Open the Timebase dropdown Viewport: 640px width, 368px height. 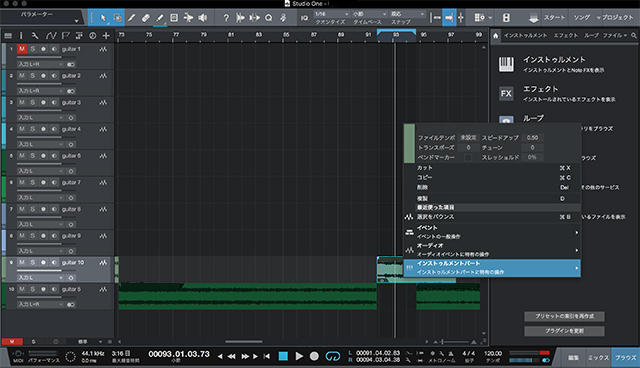coord(369,14)
